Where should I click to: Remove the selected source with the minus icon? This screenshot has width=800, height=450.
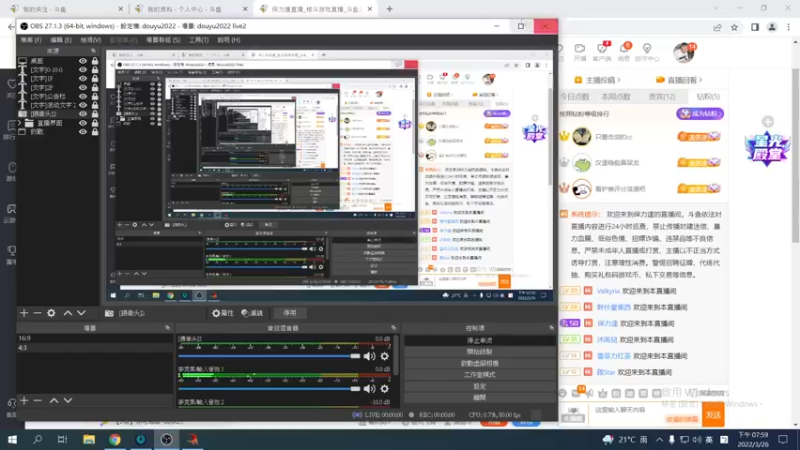click(x=37, y=313)
